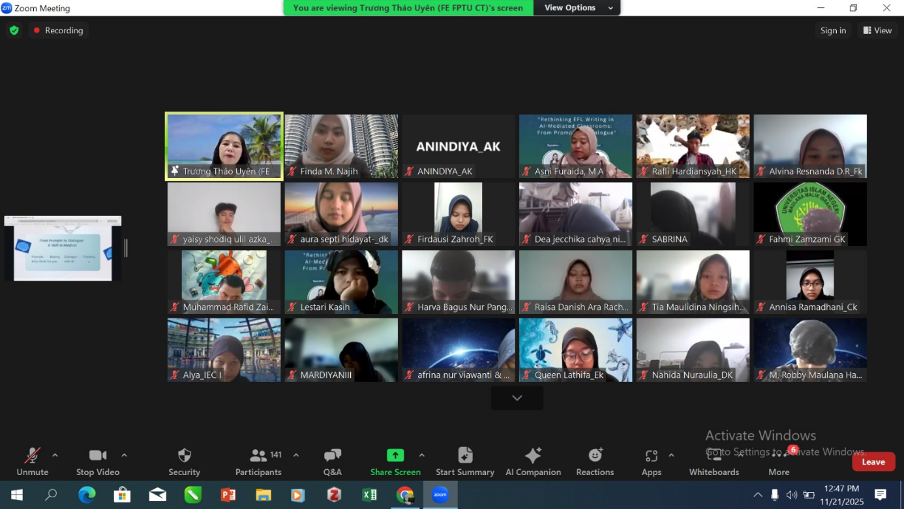
Task: Open Whiteboards
Action: click(714, 456)
